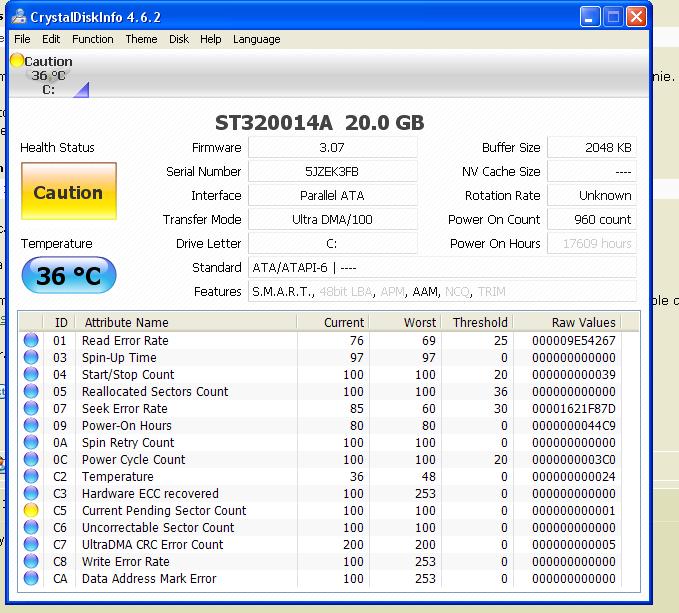The width and height of the screenshot is (679, 613).
Task: Click status dot for Reallocated Sectors Count
Action: pyautogui.click(x=31, y=391)
